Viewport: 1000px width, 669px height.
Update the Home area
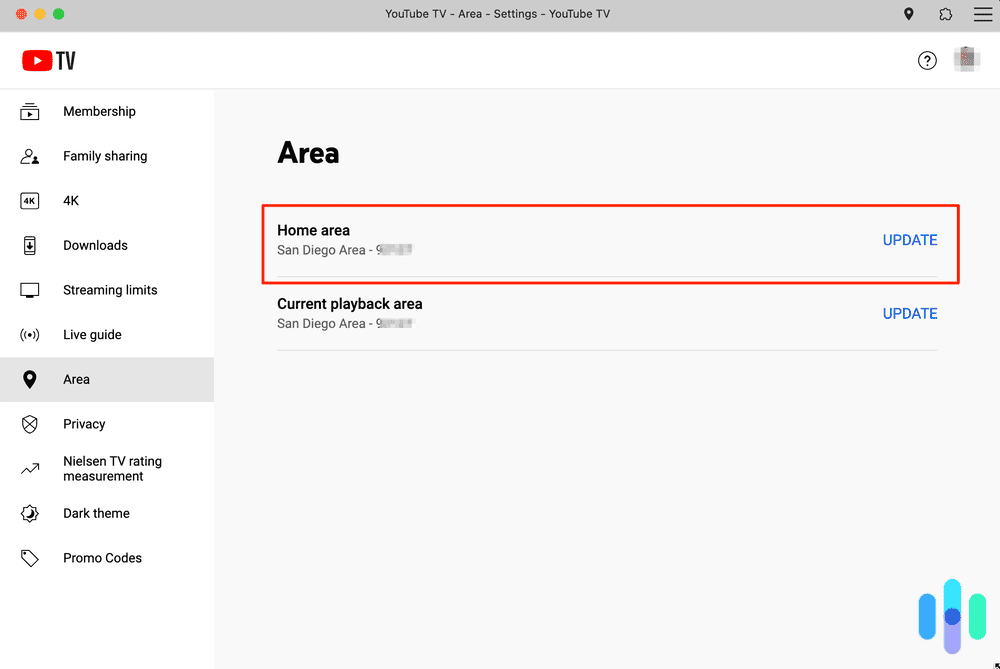(x=909, y=240)
